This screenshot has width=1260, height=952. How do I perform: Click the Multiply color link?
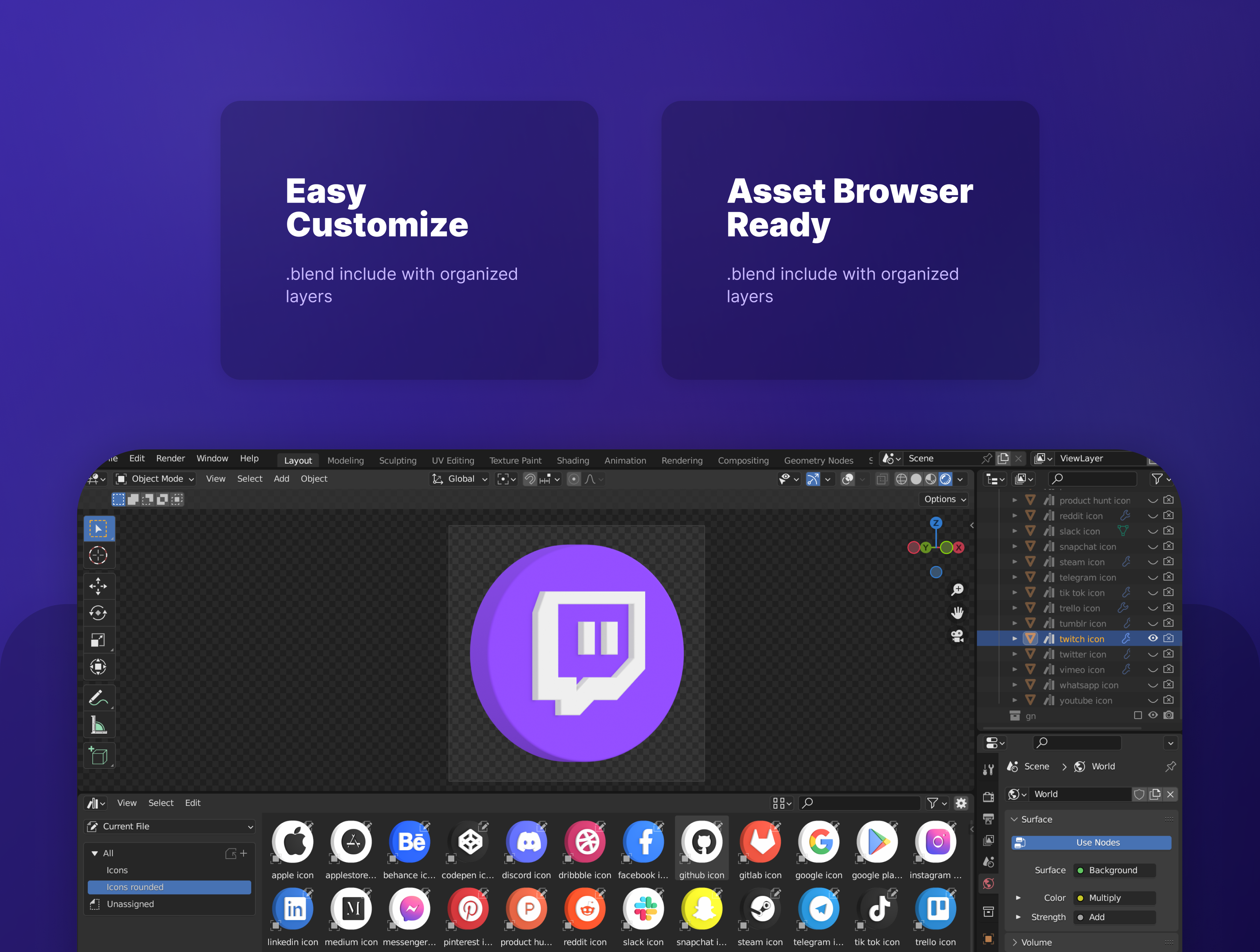(1114, 898)
